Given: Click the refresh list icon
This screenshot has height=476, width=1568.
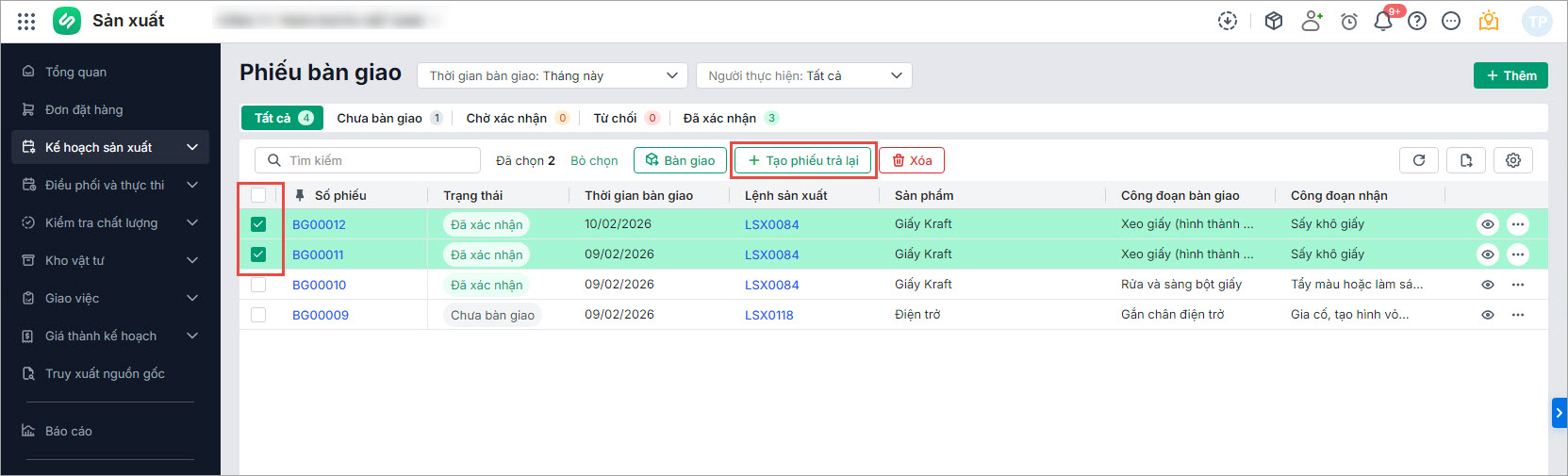Looking at the screenshot, I should tap(1419, 160).
